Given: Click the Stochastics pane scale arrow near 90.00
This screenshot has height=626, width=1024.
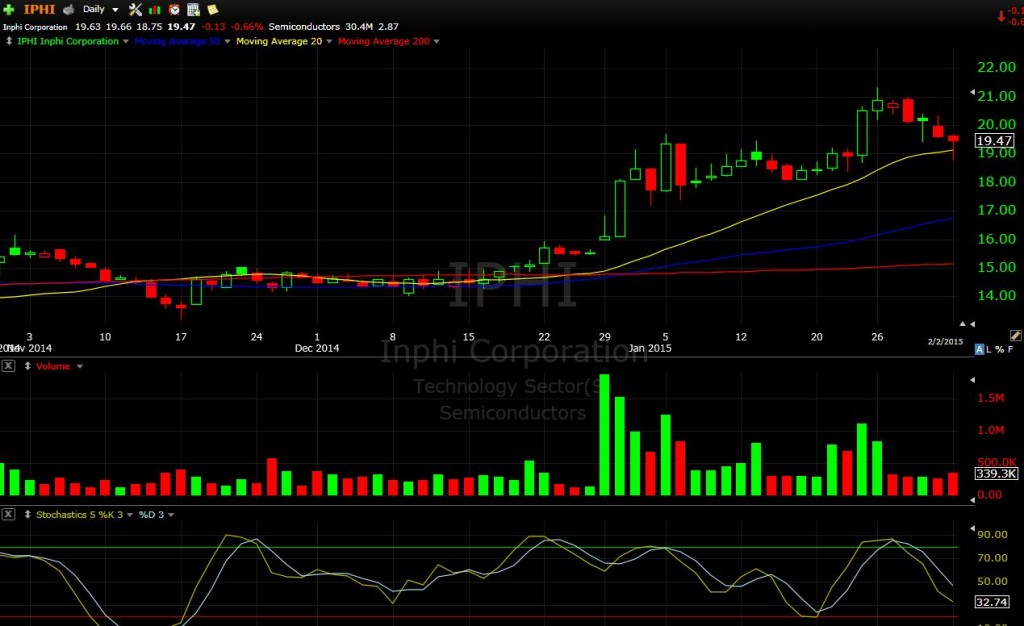Looking at the screenshot, I should (972, 528).
